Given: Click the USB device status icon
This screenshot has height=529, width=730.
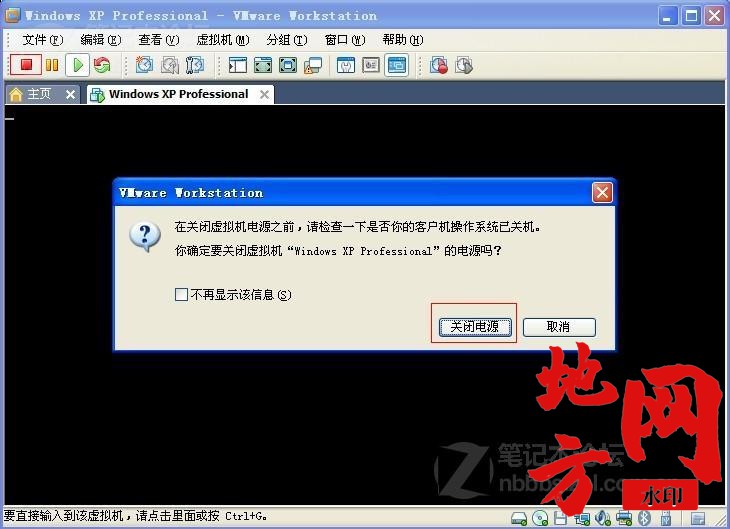Looking at the screenshot, I should [666, 518].
